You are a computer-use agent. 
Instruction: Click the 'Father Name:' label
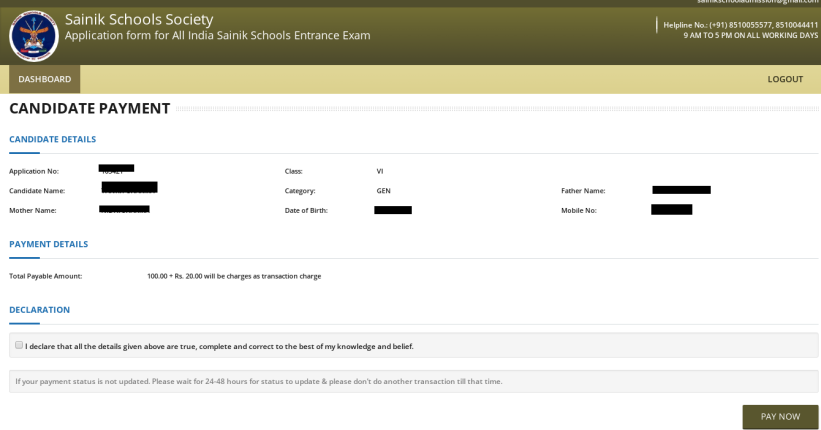point(583,191)
